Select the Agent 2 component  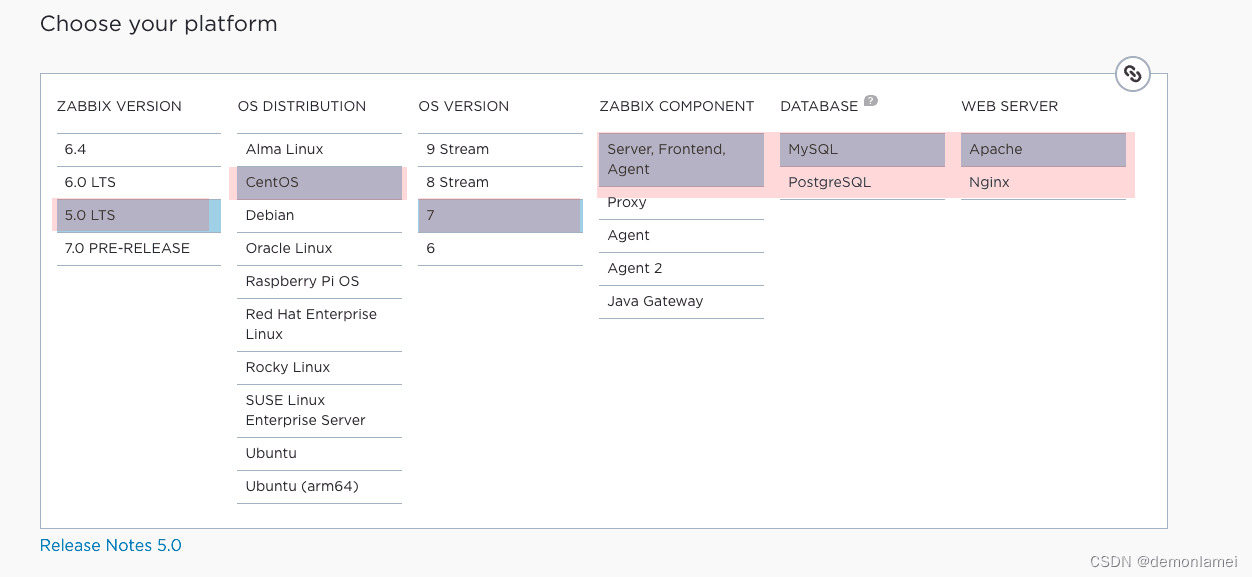click(682, 269)
